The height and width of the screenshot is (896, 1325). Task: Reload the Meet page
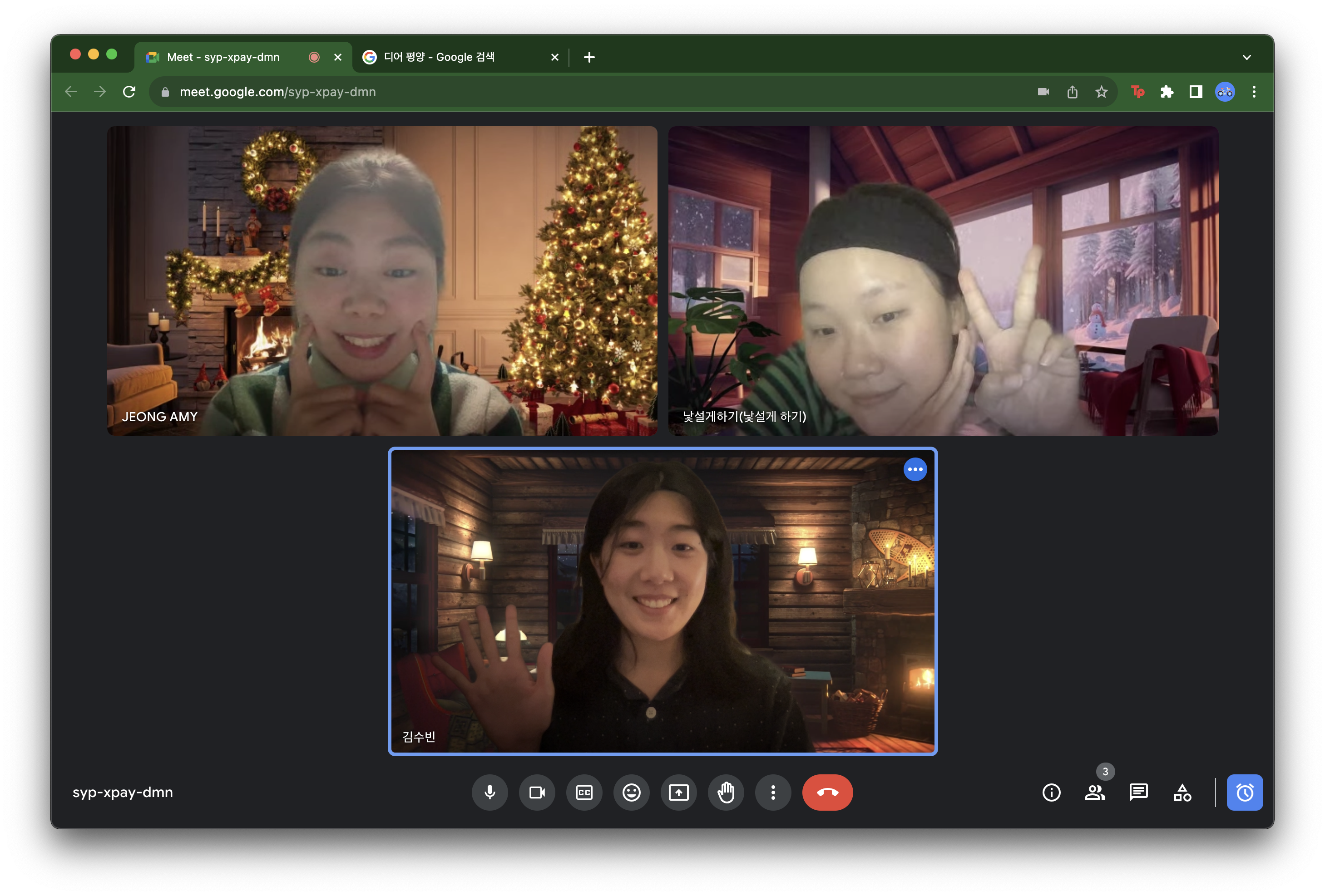tap(129, 92)
